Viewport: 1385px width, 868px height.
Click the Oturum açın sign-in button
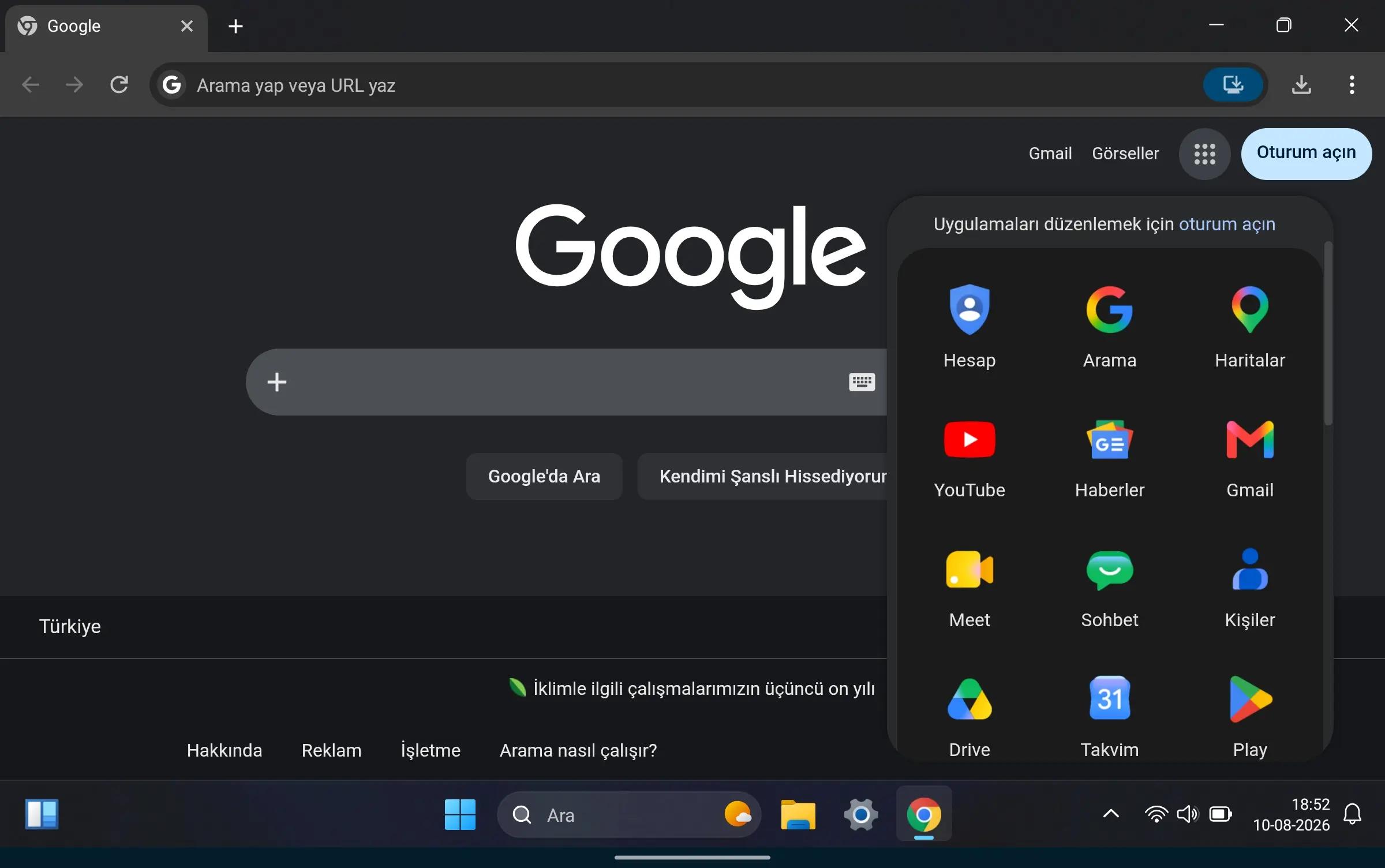pyautogui.click(x=1307, y=153)
